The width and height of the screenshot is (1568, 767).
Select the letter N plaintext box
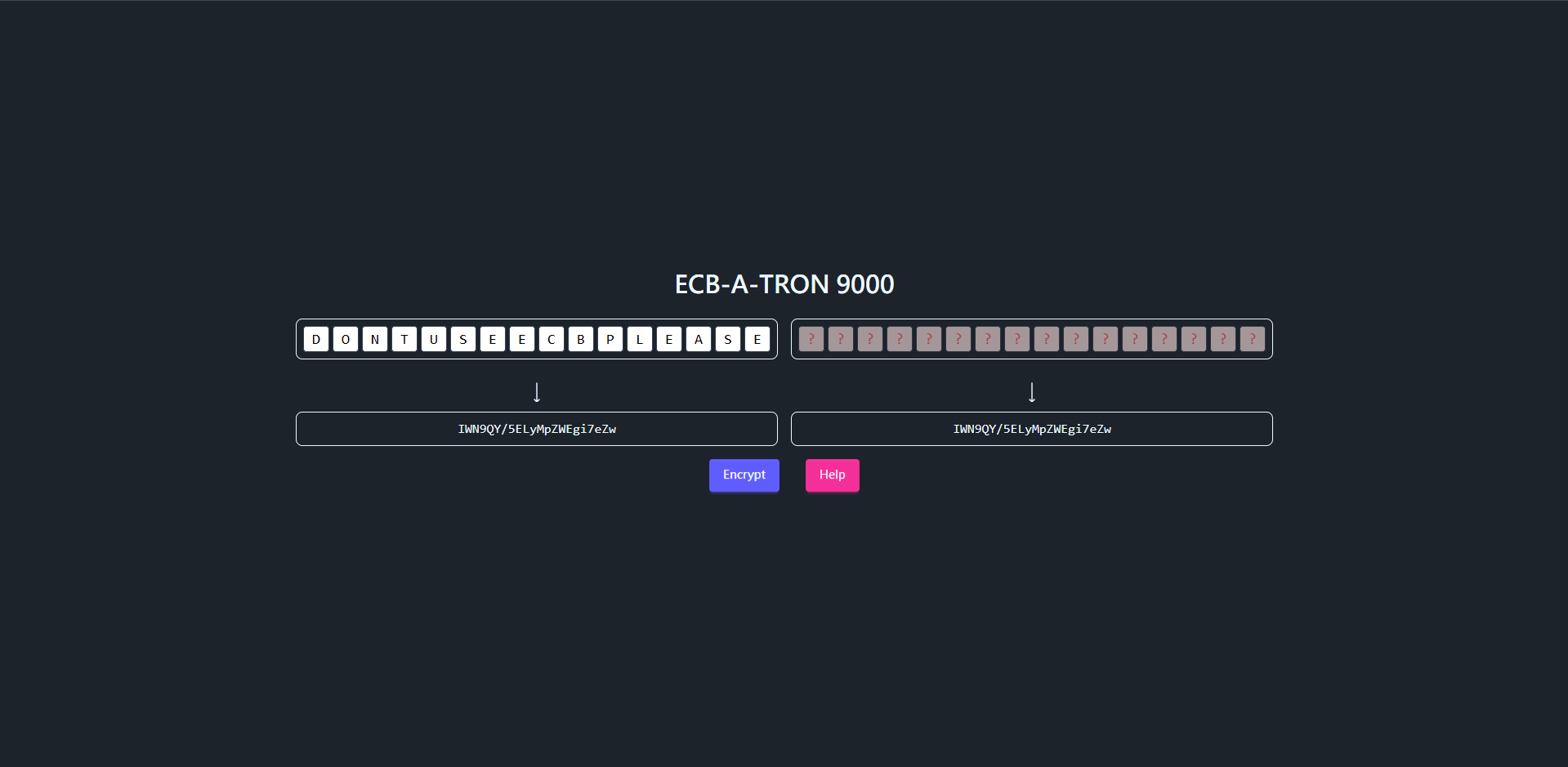point(375,339)
